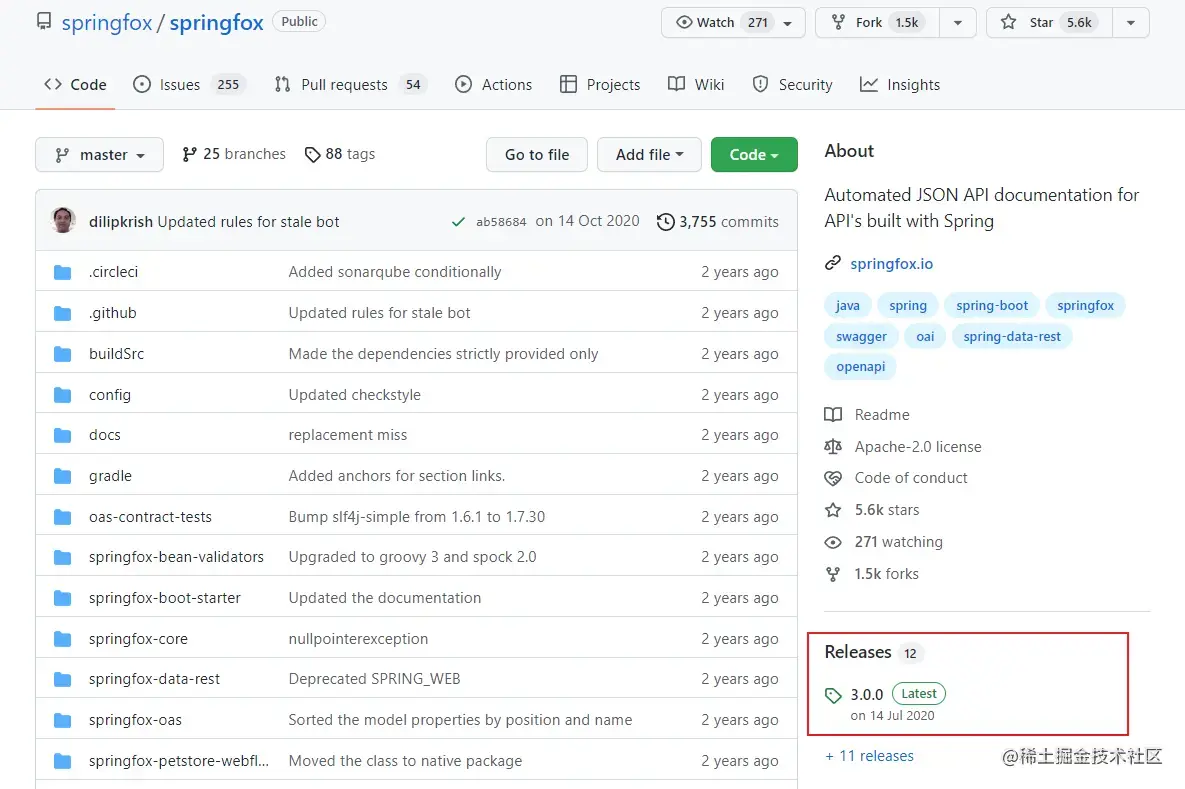Click the spring-boot topic tag

(x=992, y=305)
